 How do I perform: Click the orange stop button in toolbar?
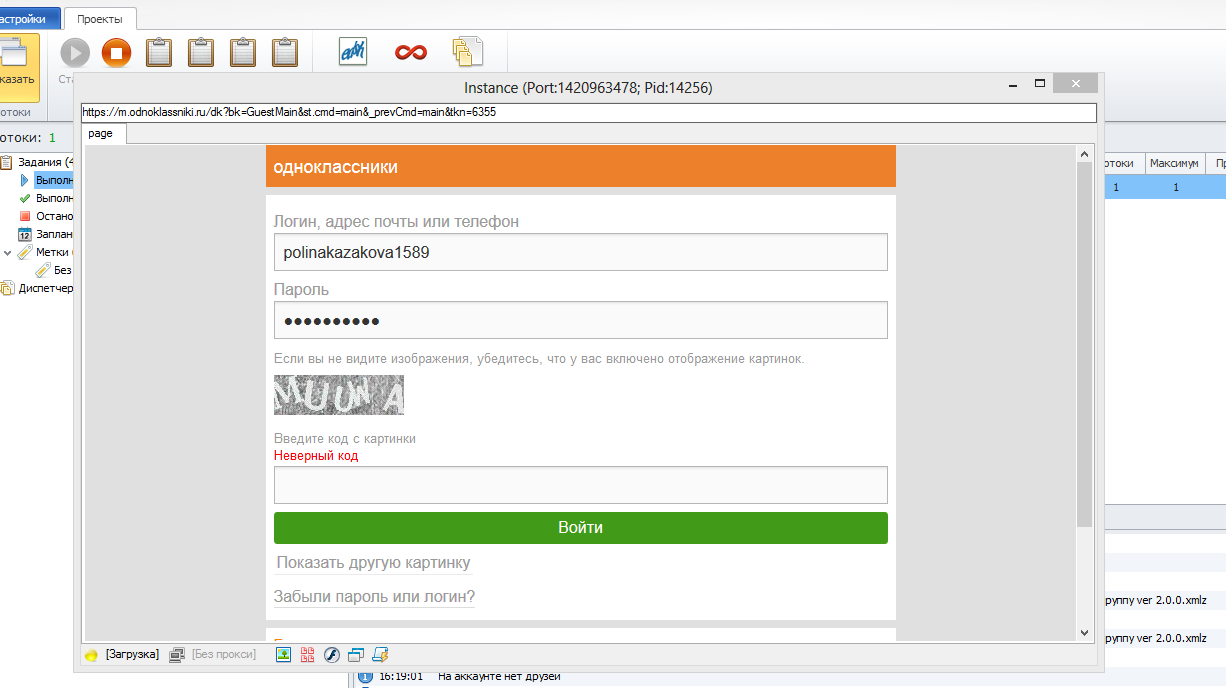tap(116, 52)
